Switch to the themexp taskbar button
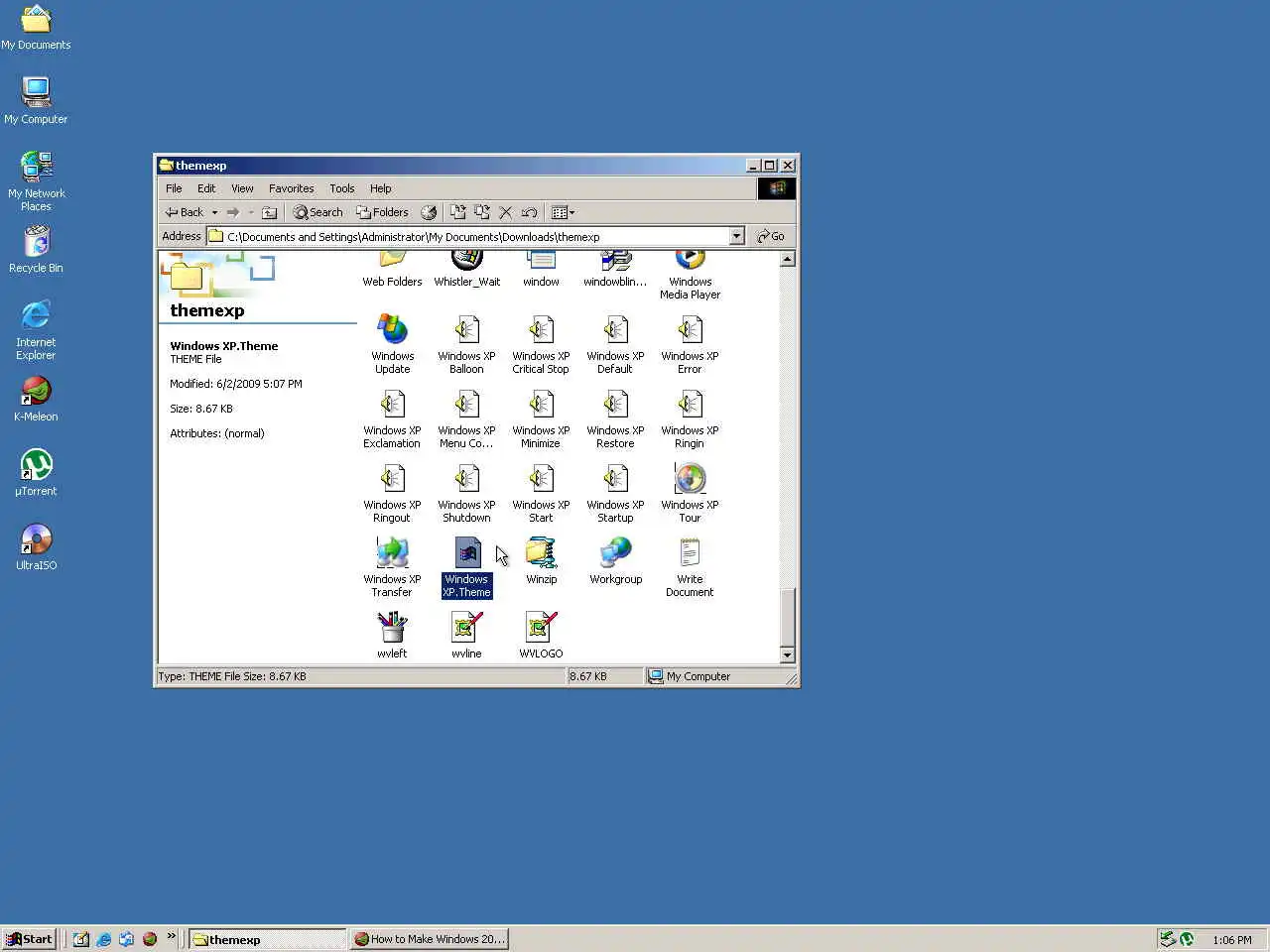 click(x=267, y=939)
